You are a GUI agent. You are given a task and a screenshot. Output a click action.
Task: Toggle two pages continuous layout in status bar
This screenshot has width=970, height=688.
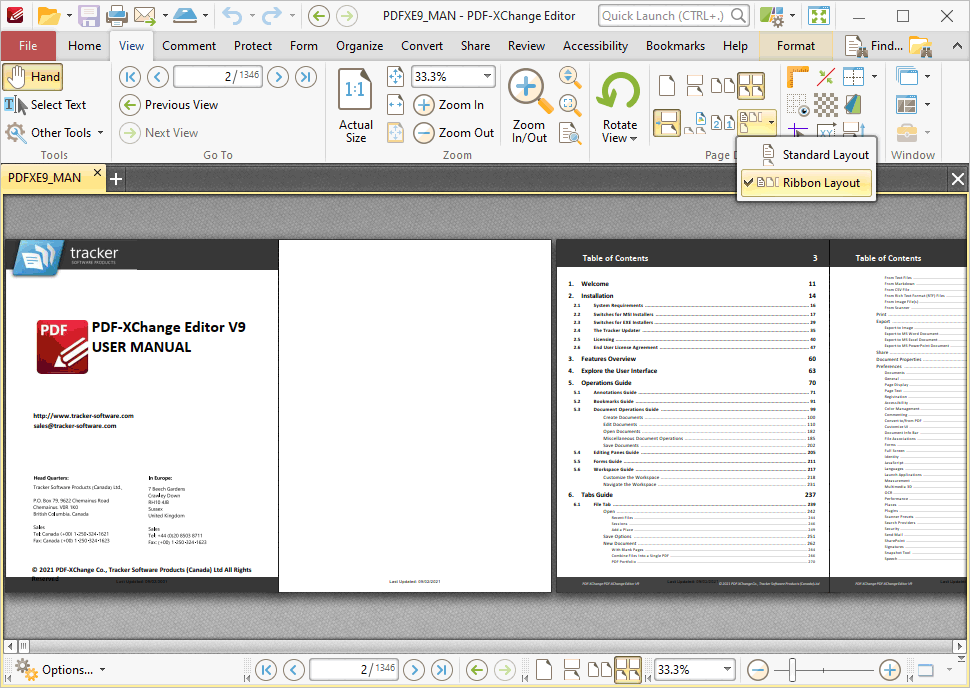click(x=628, y=670)
